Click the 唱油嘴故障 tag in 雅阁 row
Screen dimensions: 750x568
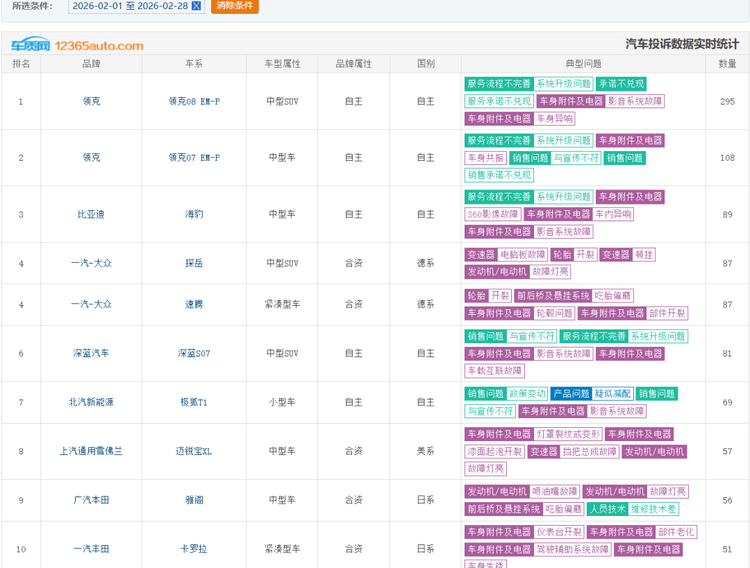(x=555, y=492)
